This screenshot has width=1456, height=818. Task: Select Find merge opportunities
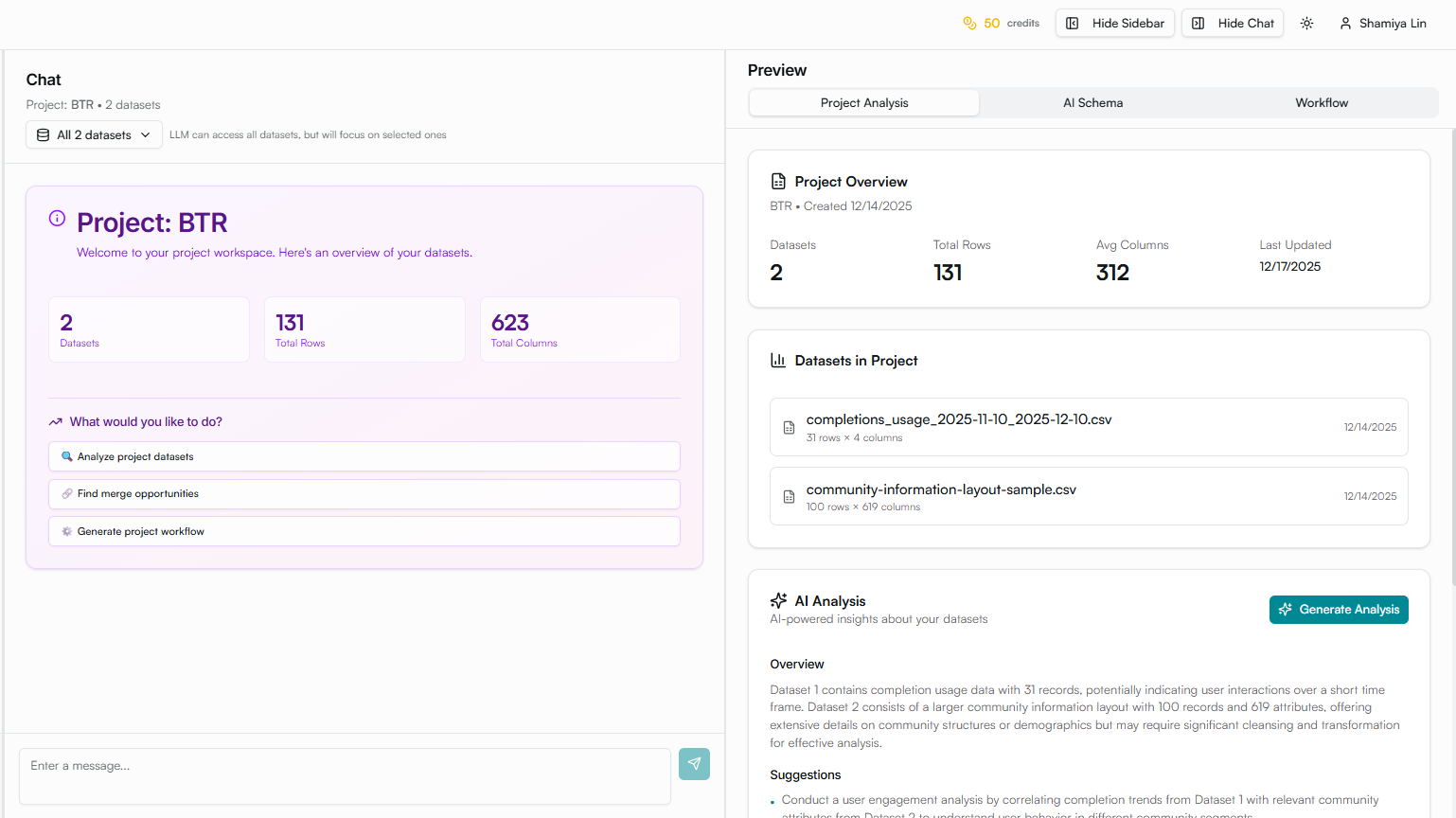[x=364, y=493]
